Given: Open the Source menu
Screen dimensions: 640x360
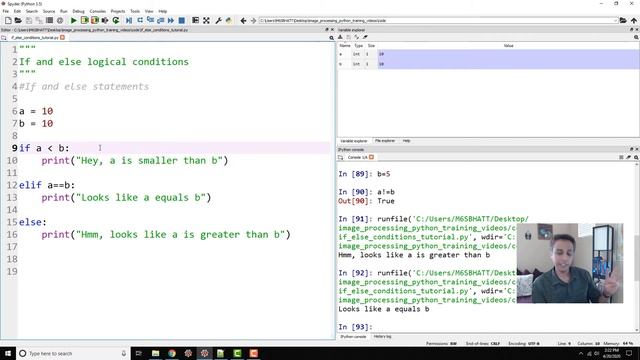Looking at the screenshot, I should (49, 11).
